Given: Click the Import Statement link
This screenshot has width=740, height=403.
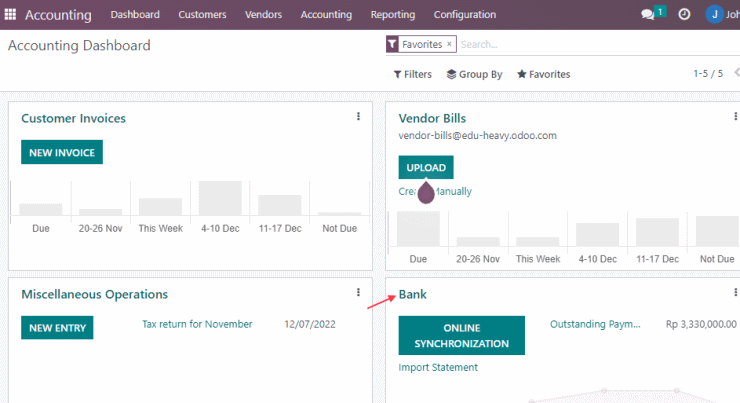Looking at the screenshot, I should pyautogui.click(x=438, y=367).
